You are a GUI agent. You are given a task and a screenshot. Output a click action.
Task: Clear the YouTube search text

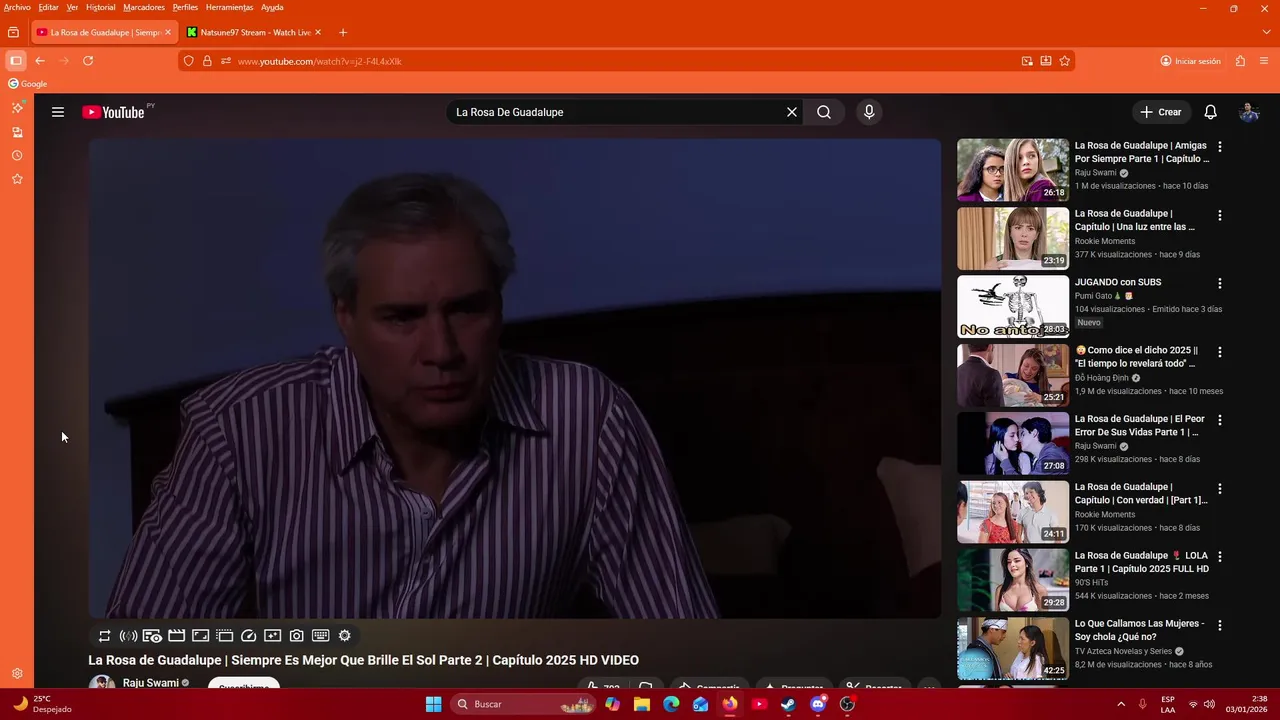[792, 112]
